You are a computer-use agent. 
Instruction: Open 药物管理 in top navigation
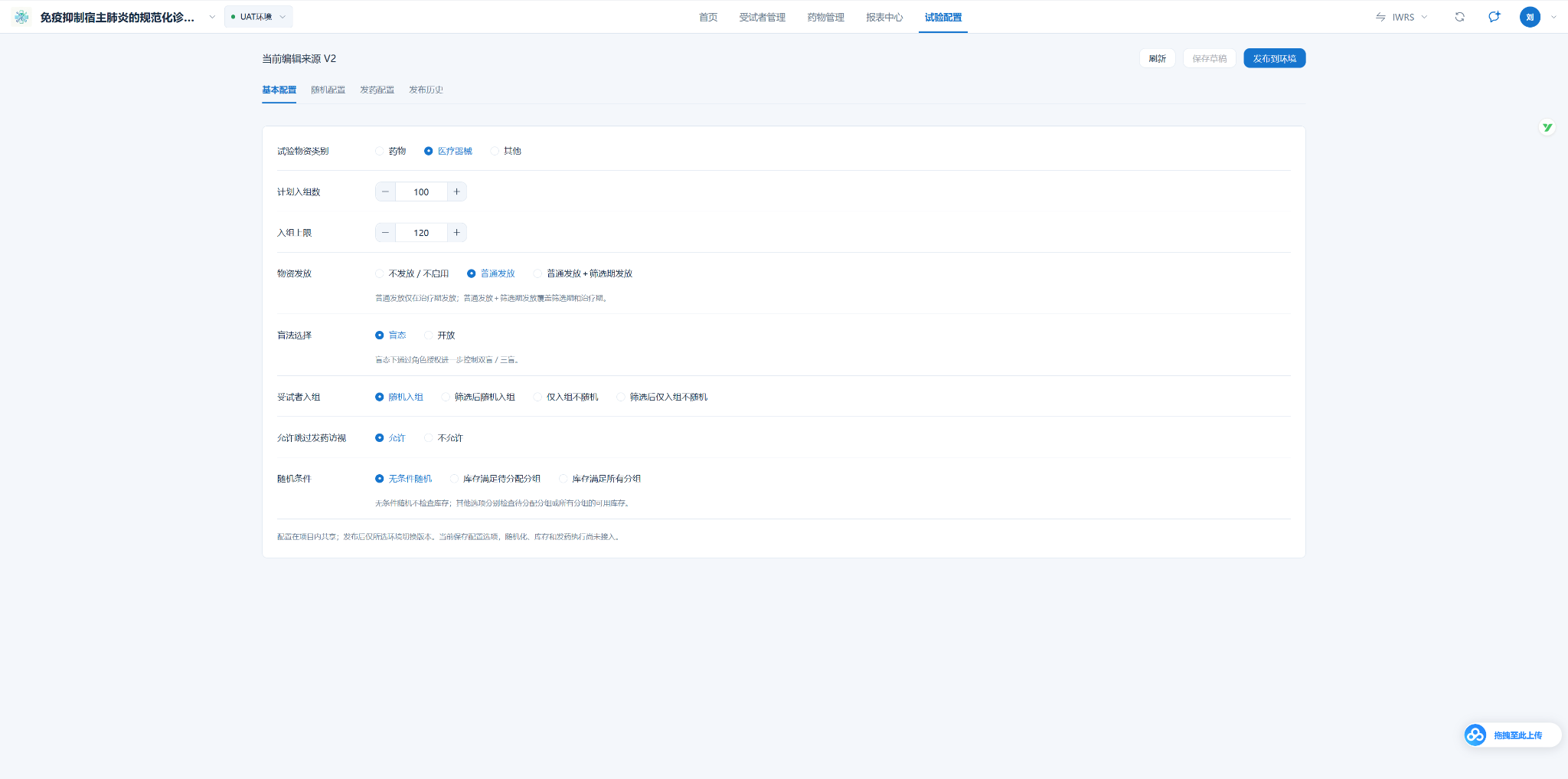[x=825, y=17]
